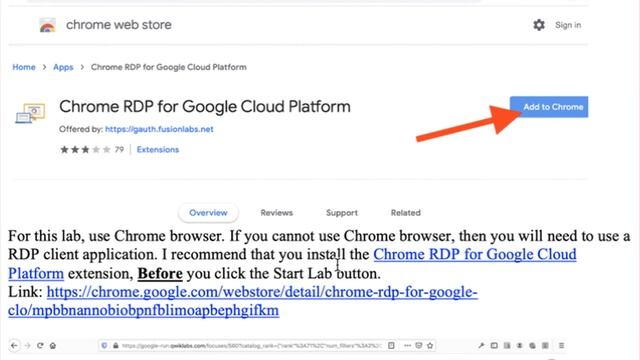Click the browser Forward arrow button

tap(27, 345)
